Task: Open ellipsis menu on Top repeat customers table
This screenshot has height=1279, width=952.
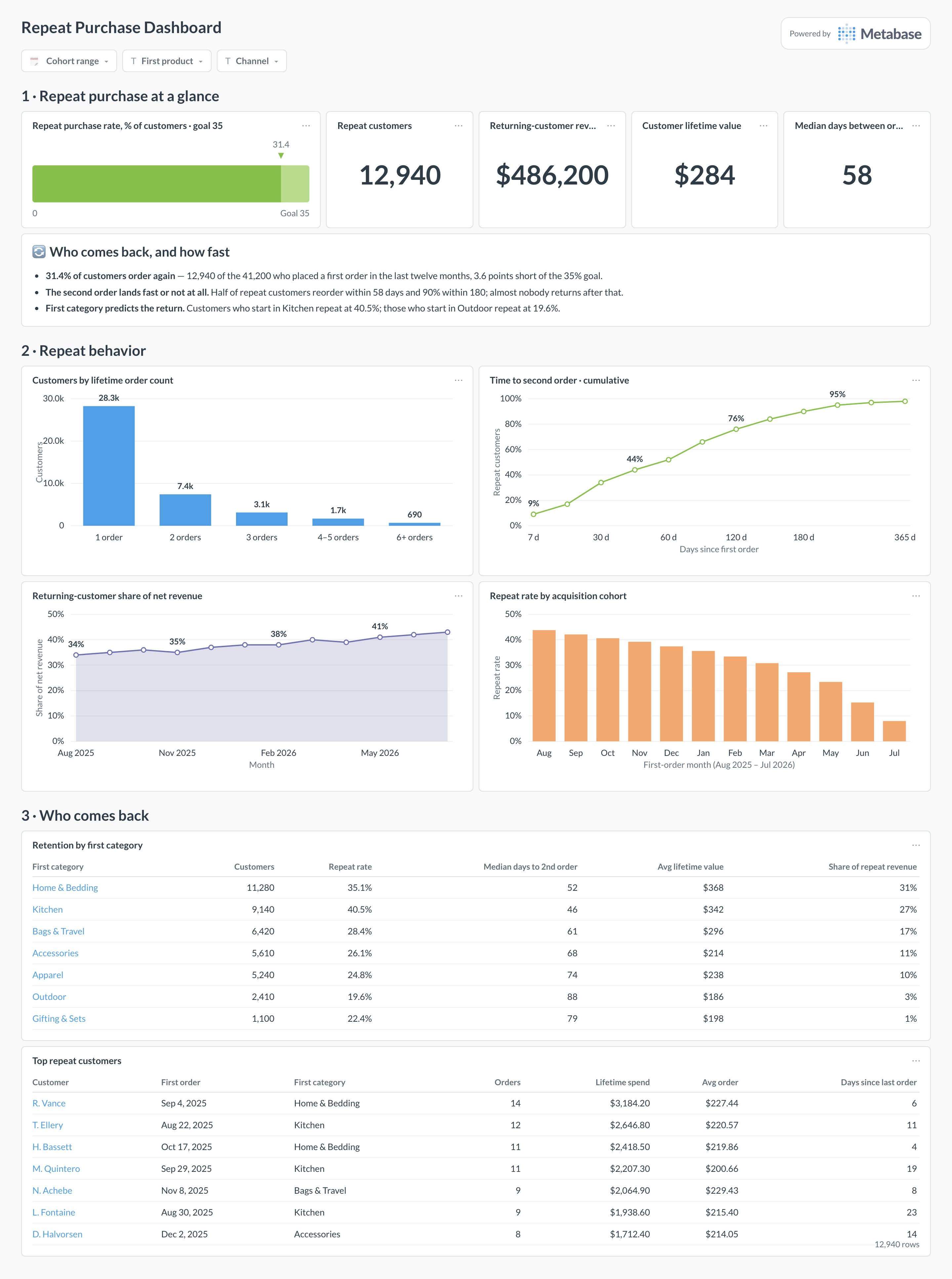Action: [916, 1060]
